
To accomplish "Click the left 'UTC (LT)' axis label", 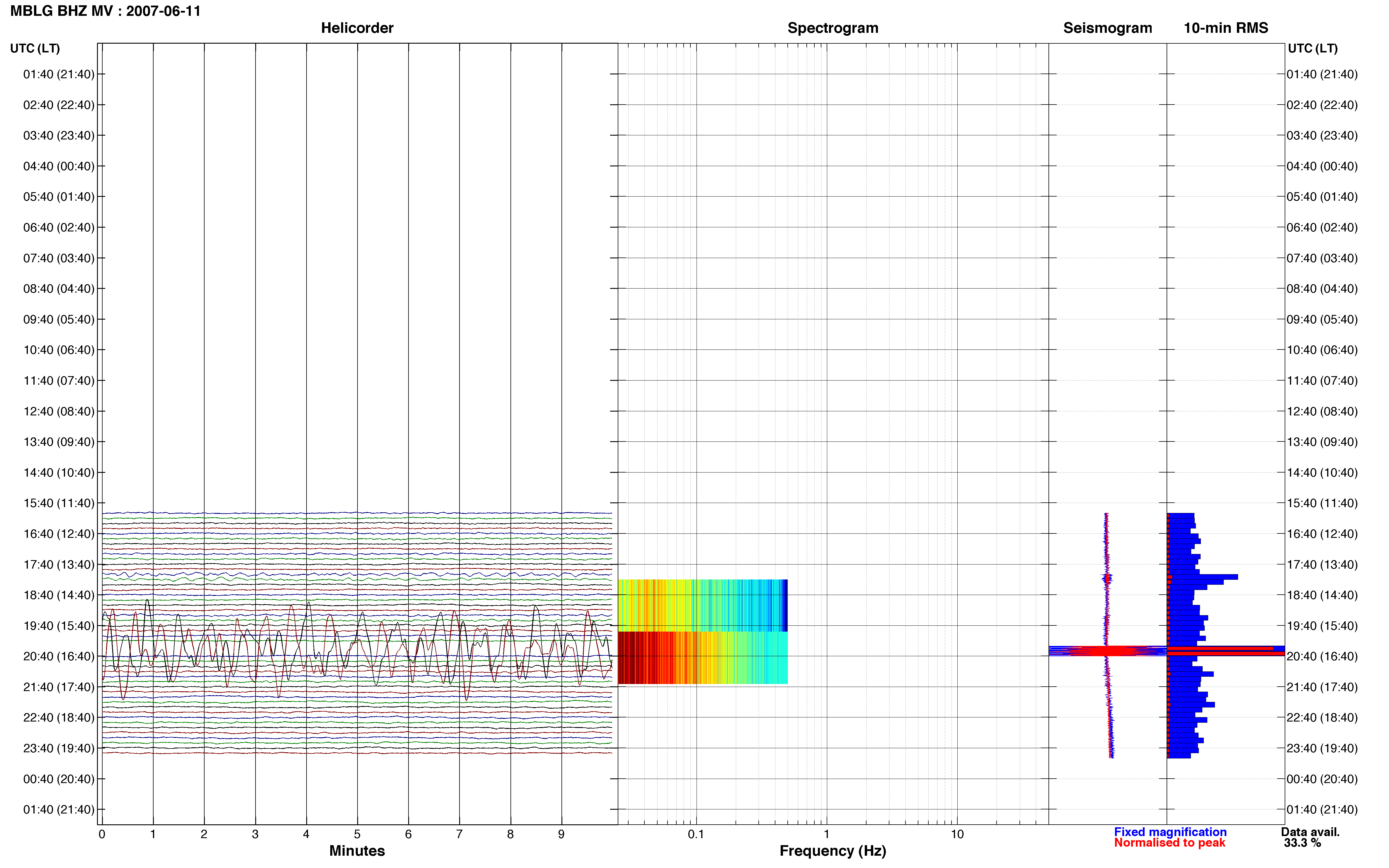I will click(35, 48).
